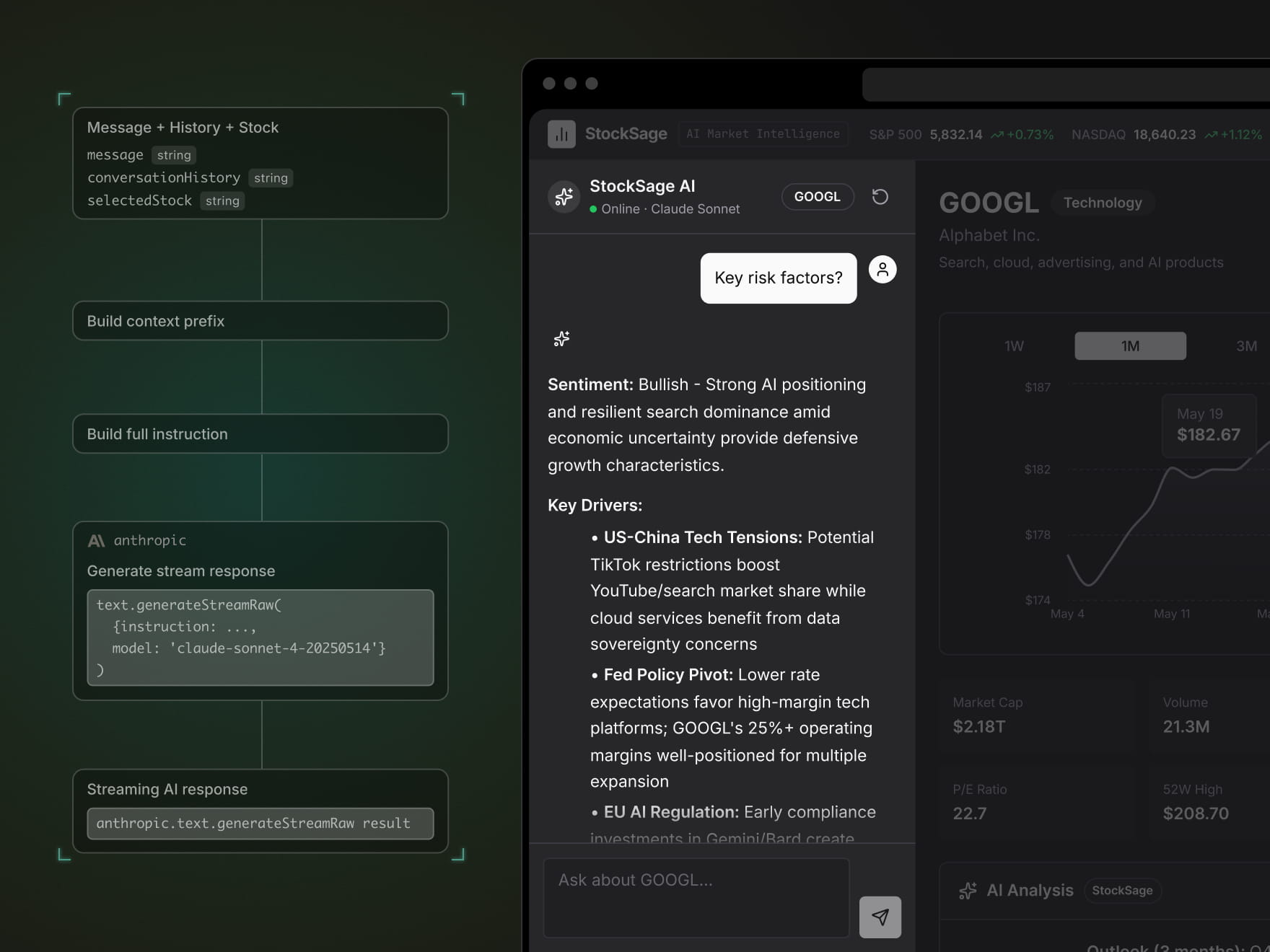Click the sparkle icon next to AI Analysis
1270x952 pixels.
tap(968, 891)
